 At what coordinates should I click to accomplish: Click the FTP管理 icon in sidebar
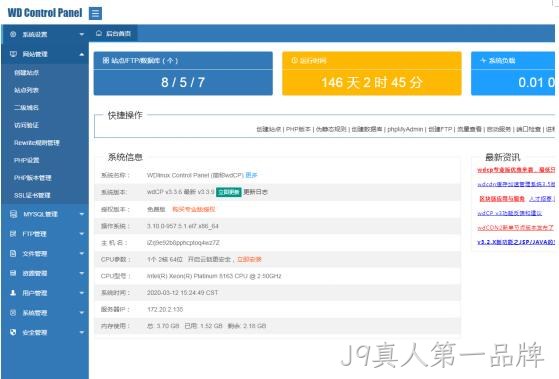(x=13, y=234)
